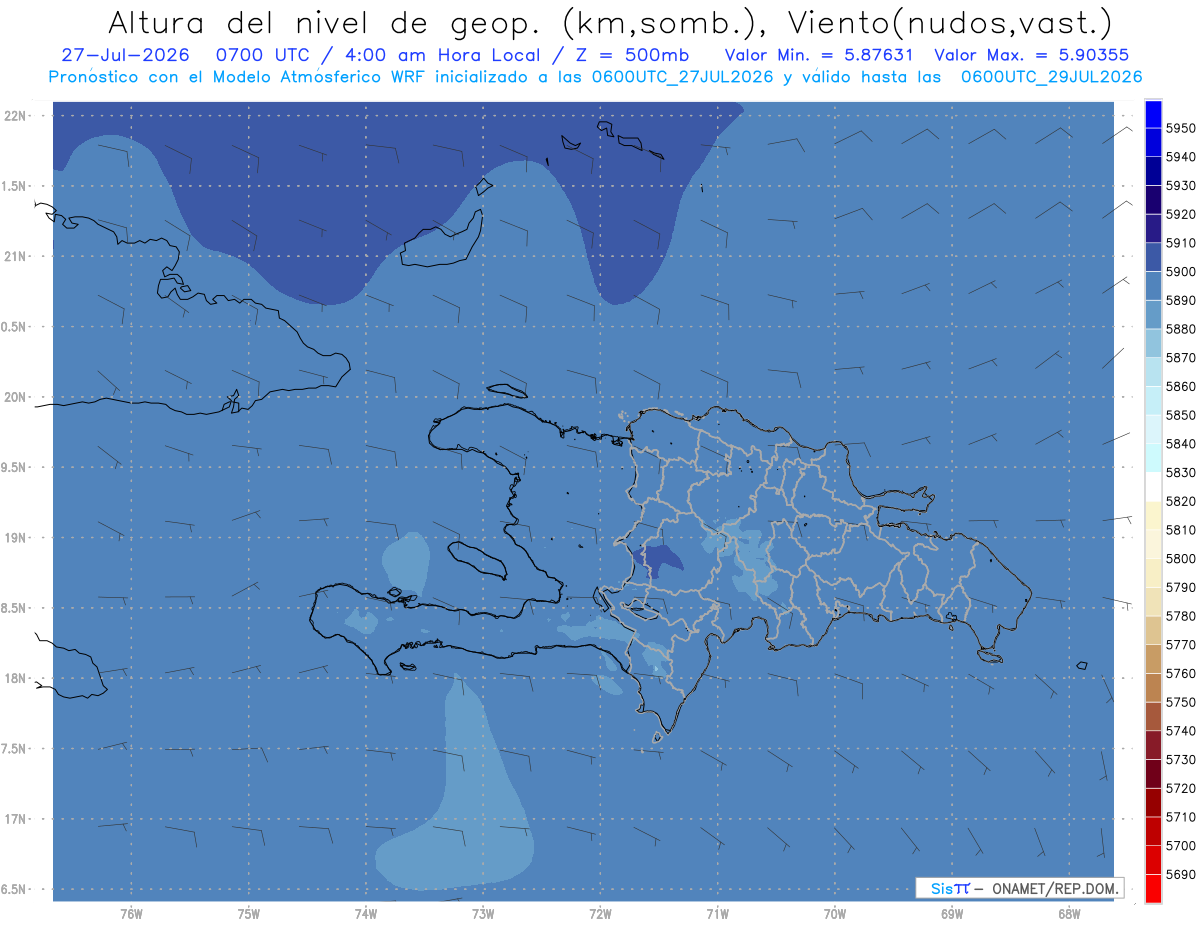Select the 'Valor Min. = 5.87631' text

click(818, 54)
